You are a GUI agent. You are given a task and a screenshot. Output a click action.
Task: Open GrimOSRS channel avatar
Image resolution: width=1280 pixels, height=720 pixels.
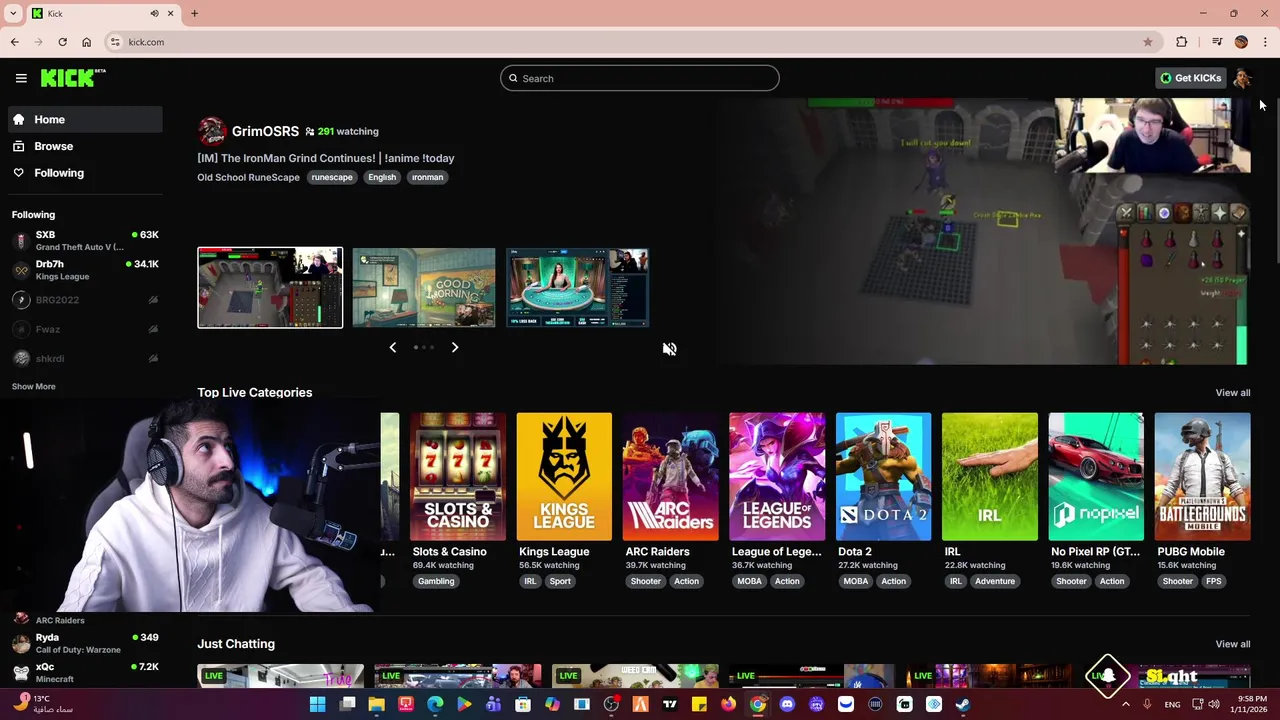point(212,131)
